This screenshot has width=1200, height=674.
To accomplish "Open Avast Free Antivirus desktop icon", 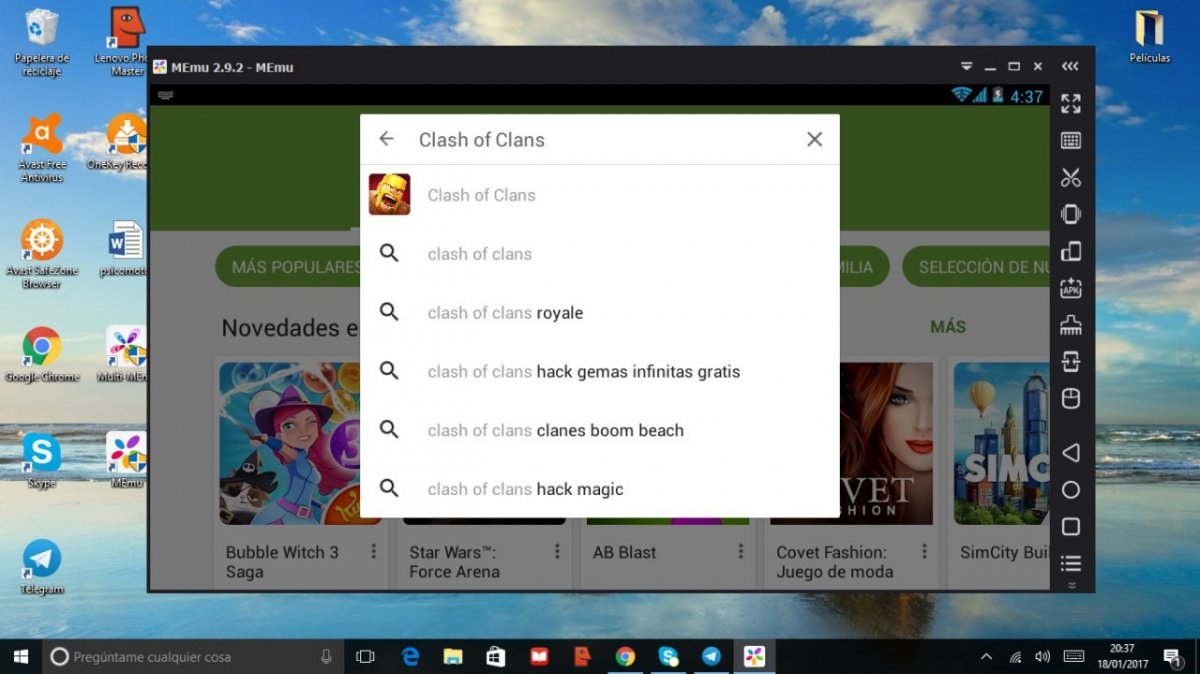I will click(x=42, y=148).
